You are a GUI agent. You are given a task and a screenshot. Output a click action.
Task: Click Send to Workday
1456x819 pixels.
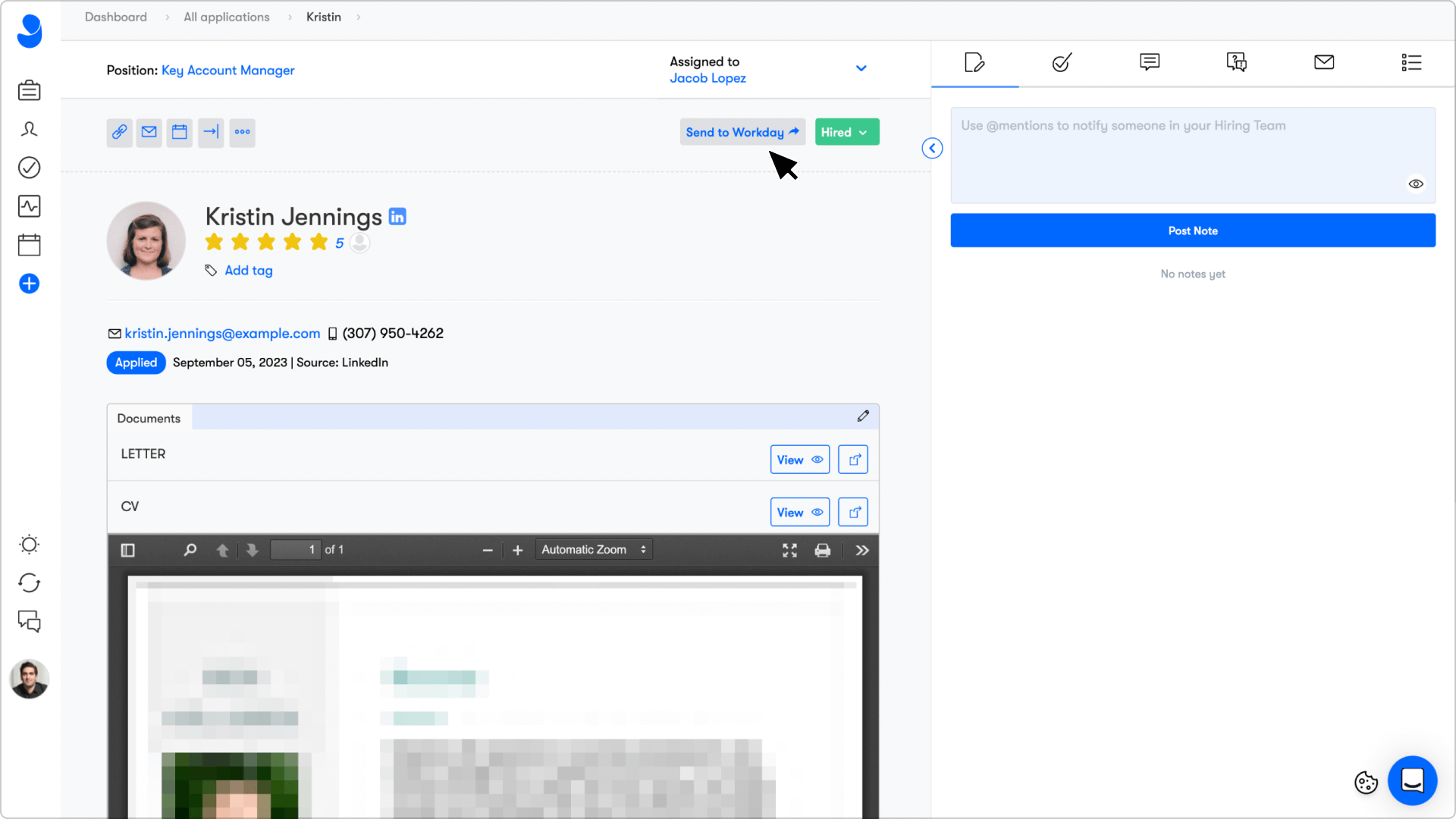click(741, 131)
